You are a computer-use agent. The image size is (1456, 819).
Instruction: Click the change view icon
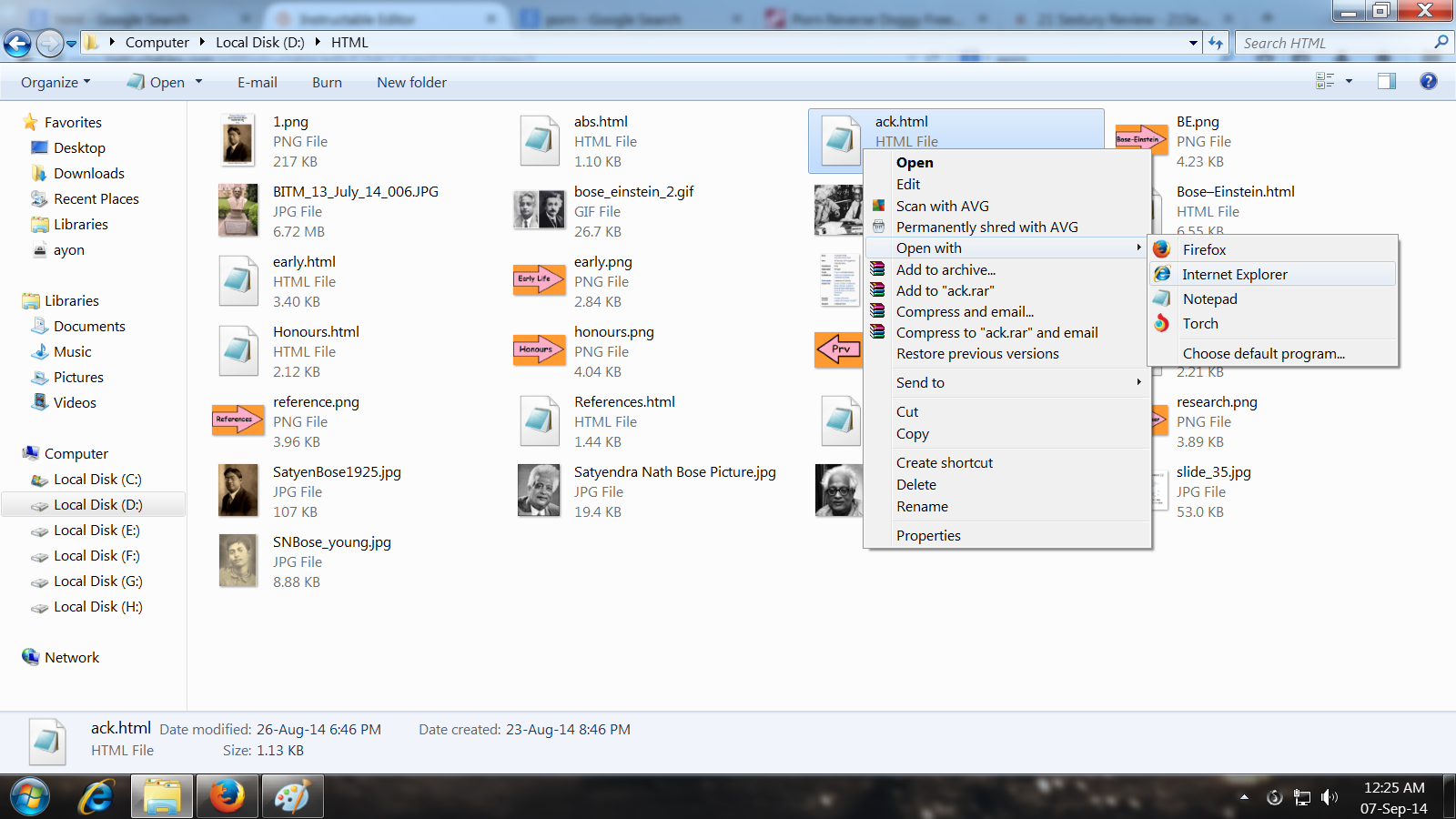point(1325,82)
